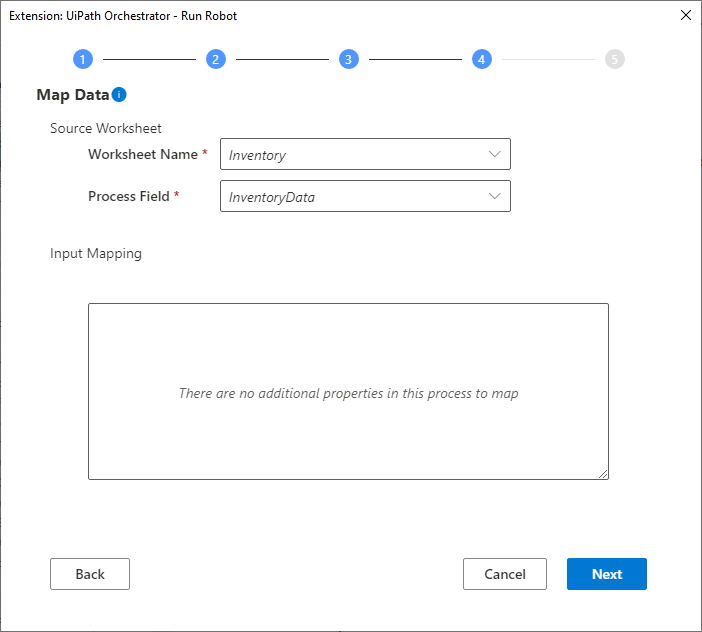
Task: Expand Worksheet Name chevron arrow
Action: pyautogui.click(x=495, y=154)
